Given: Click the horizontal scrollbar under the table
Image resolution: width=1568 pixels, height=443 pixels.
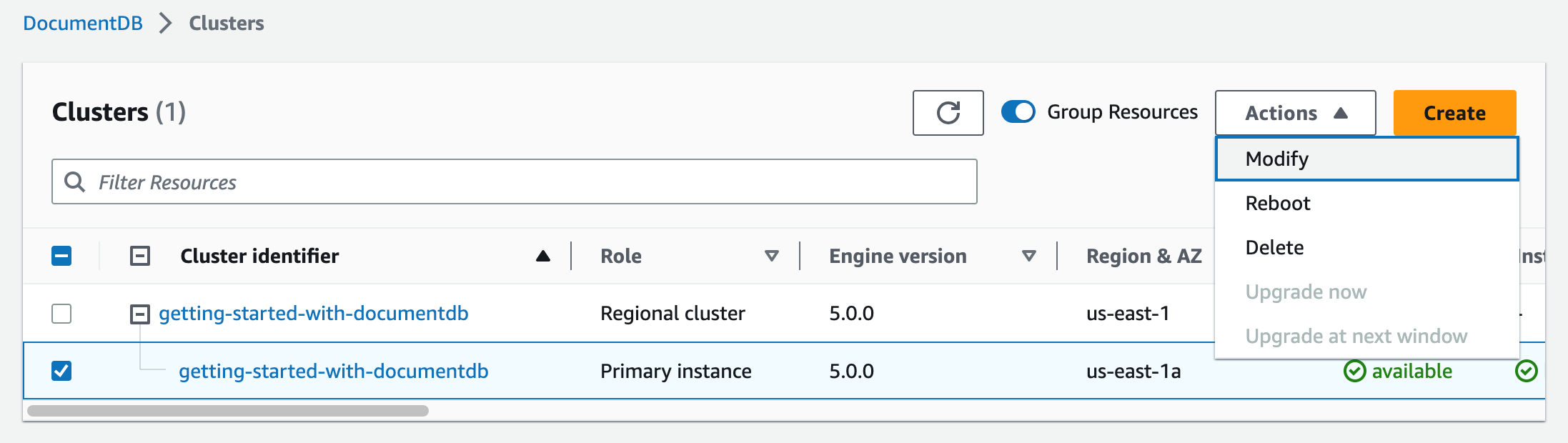Looking at the screenshot, I should tap(227, 411).
